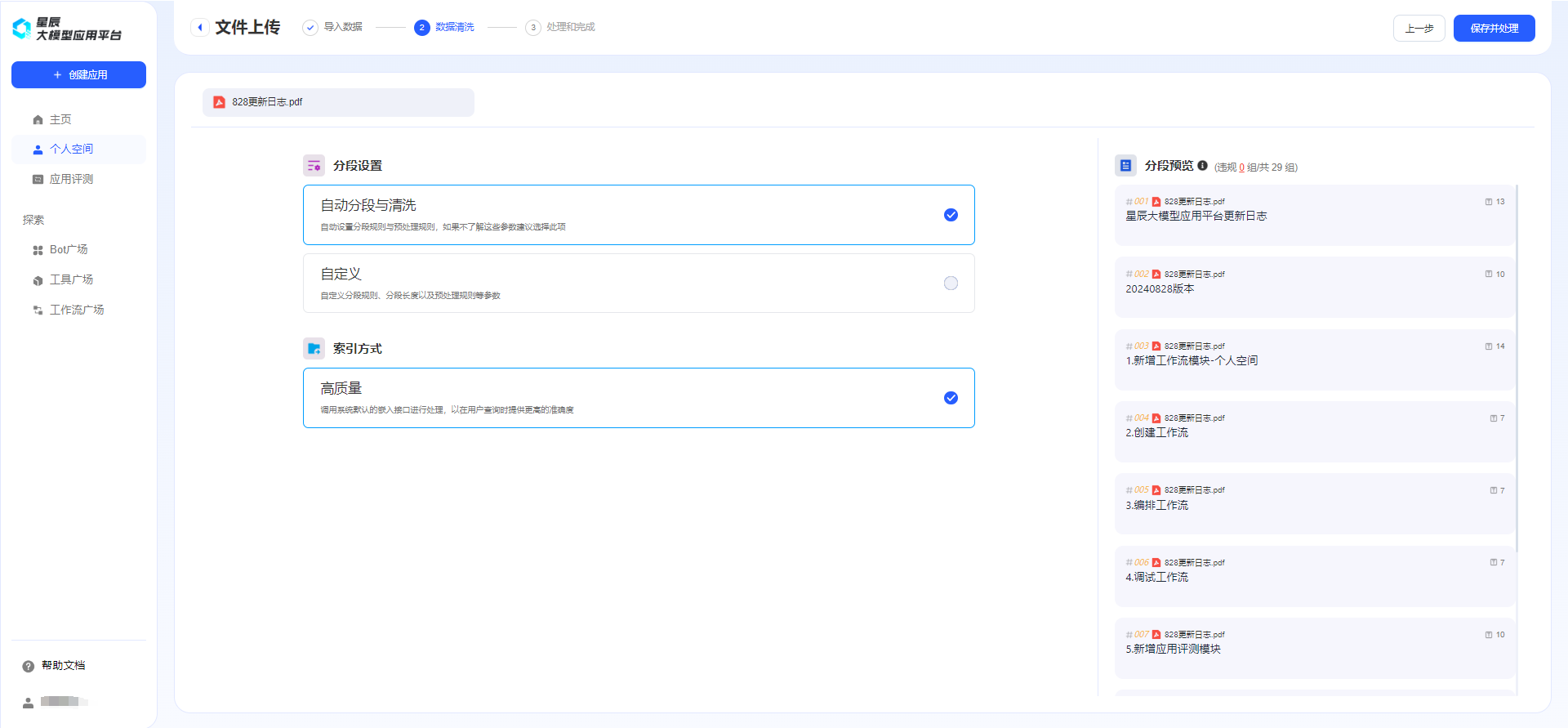1568x728 pixels.
Task: Click the 自定义 card title
Action: coord(341,274)
